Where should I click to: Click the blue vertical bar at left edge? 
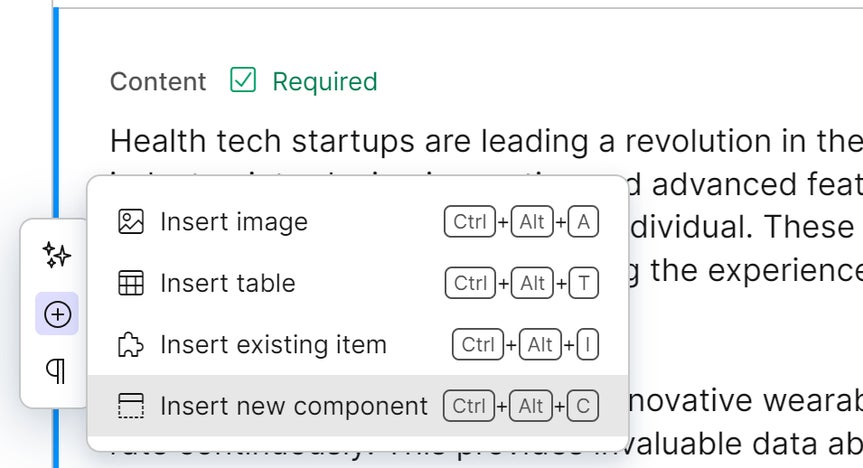coord(56,100)
